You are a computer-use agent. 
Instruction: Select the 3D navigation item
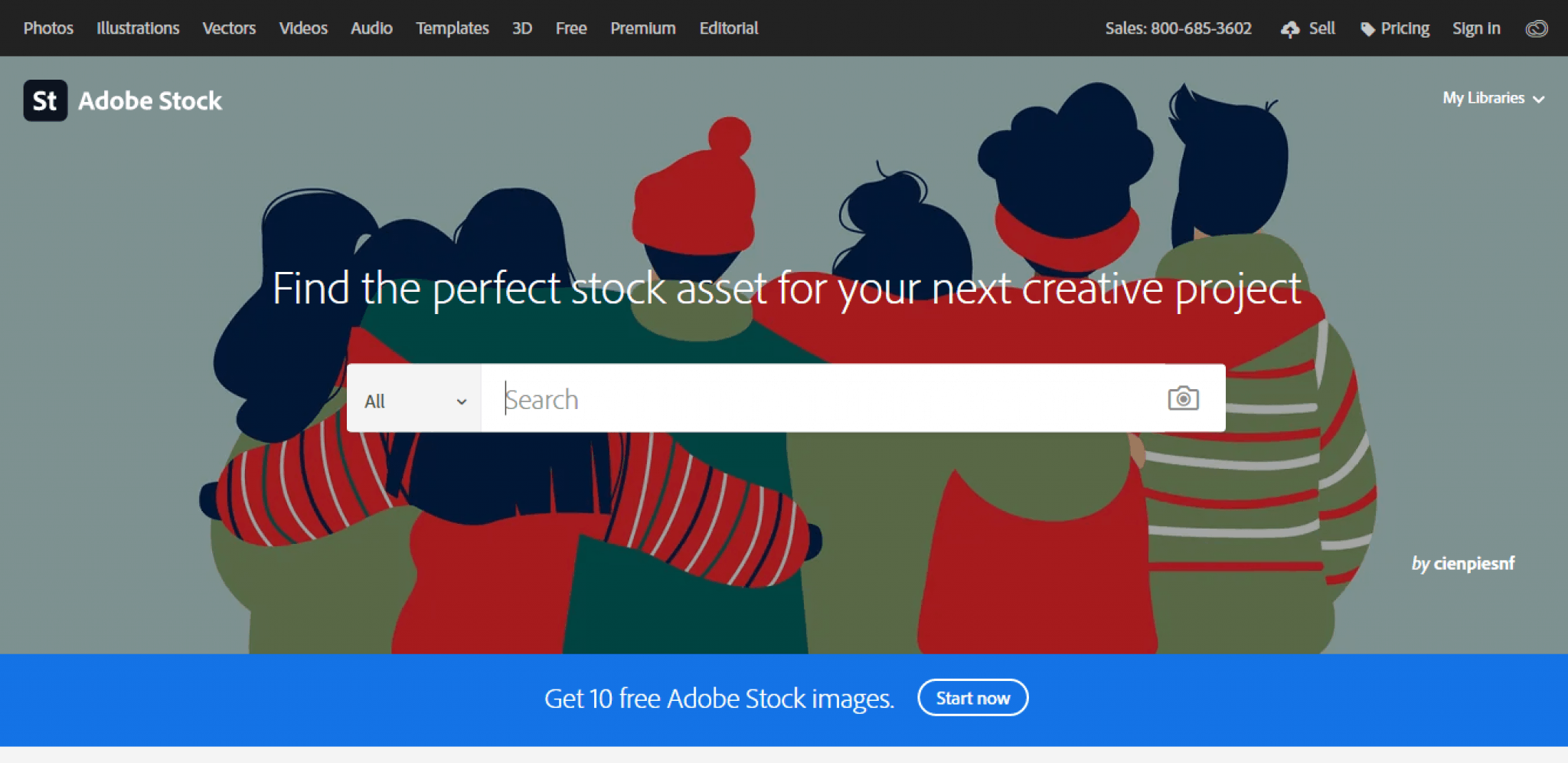click(522, 28)
